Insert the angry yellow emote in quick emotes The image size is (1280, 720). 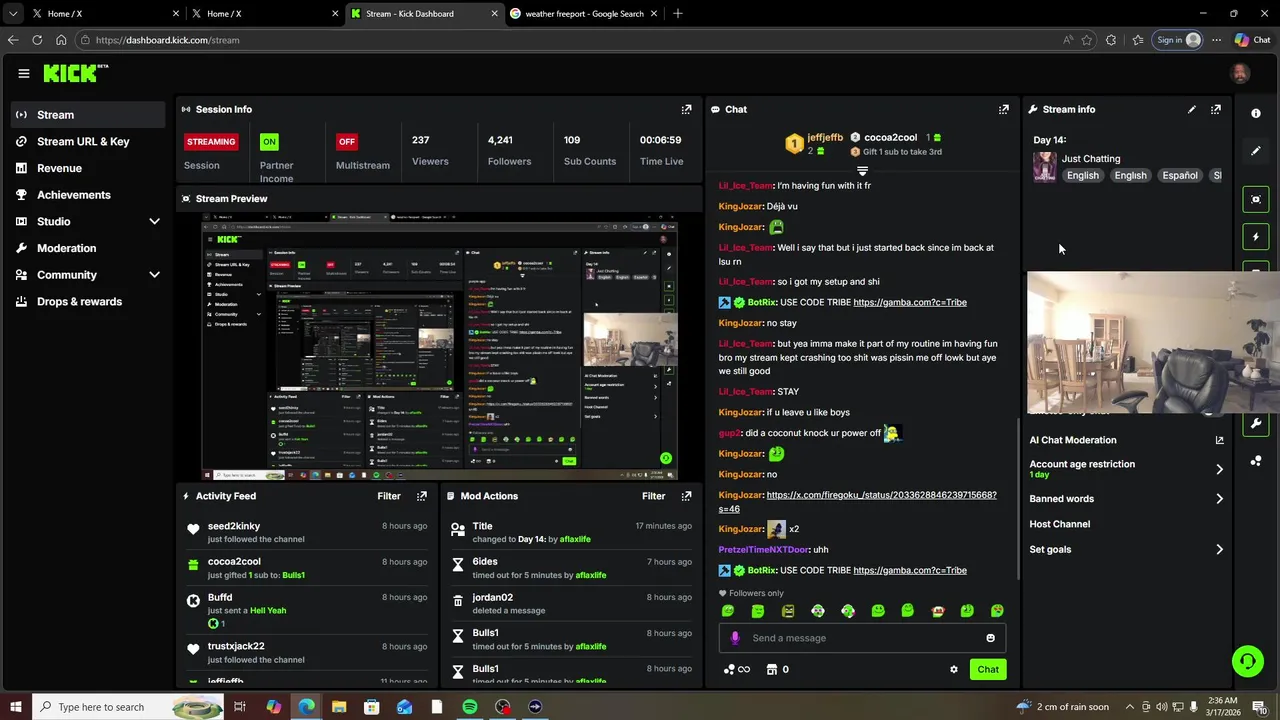[788, 611]
